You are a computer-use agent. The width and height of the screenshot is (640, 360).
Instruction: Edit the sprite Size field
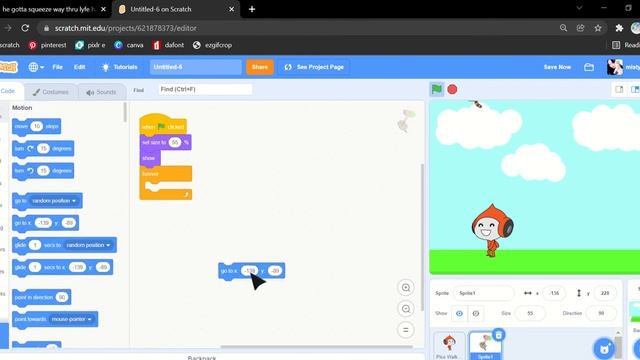[x=530, y=313]
